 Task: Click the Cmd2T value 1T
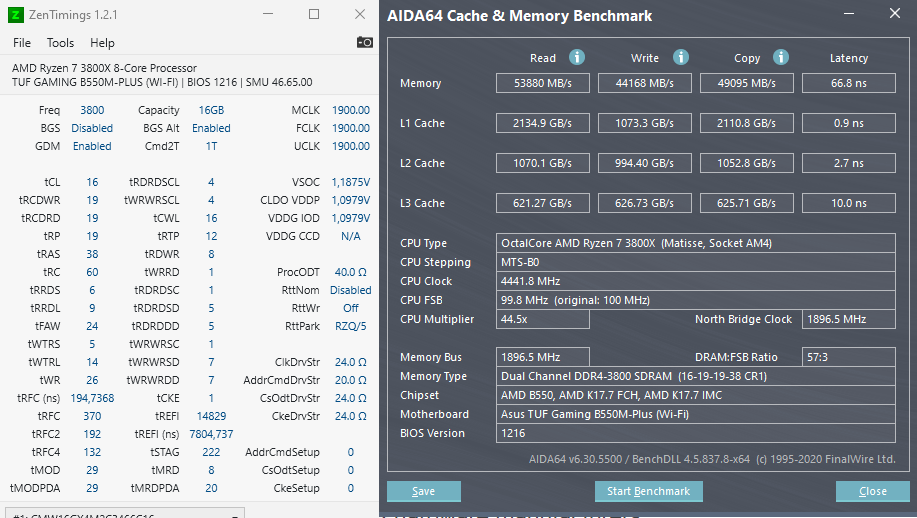(x=211, y=146)
